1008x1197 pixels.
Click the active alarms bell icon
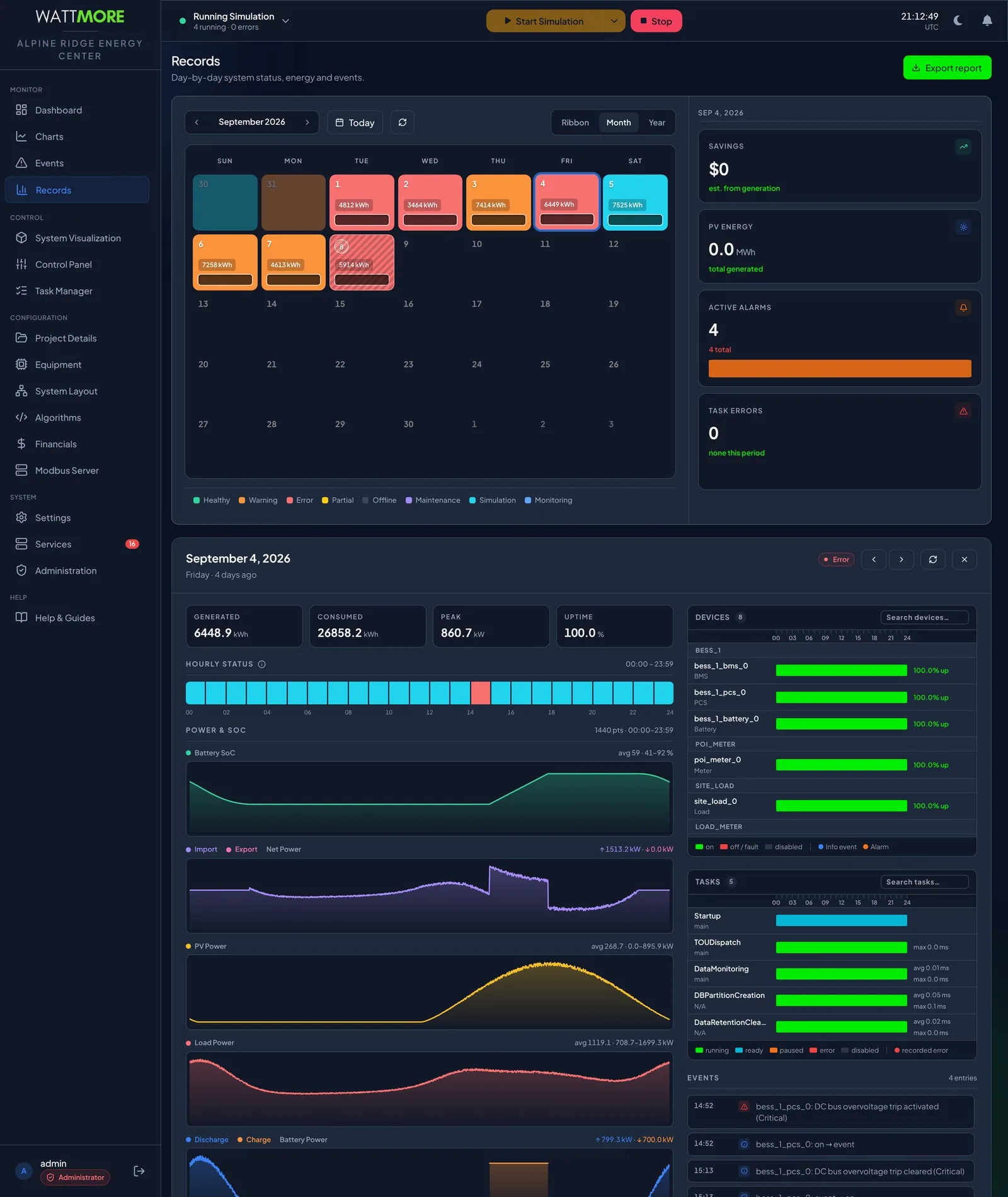click(x=963, y=308)
